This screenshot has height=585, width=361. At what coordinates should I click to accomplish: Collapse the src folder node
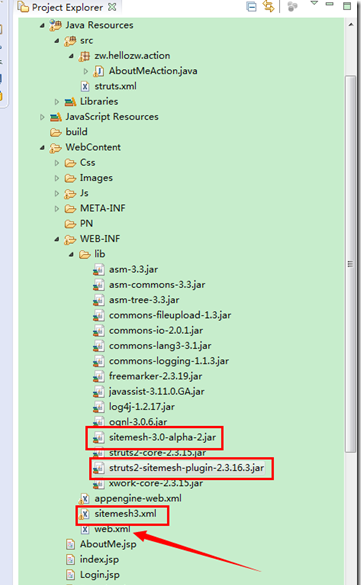click(x=57, y=41)
